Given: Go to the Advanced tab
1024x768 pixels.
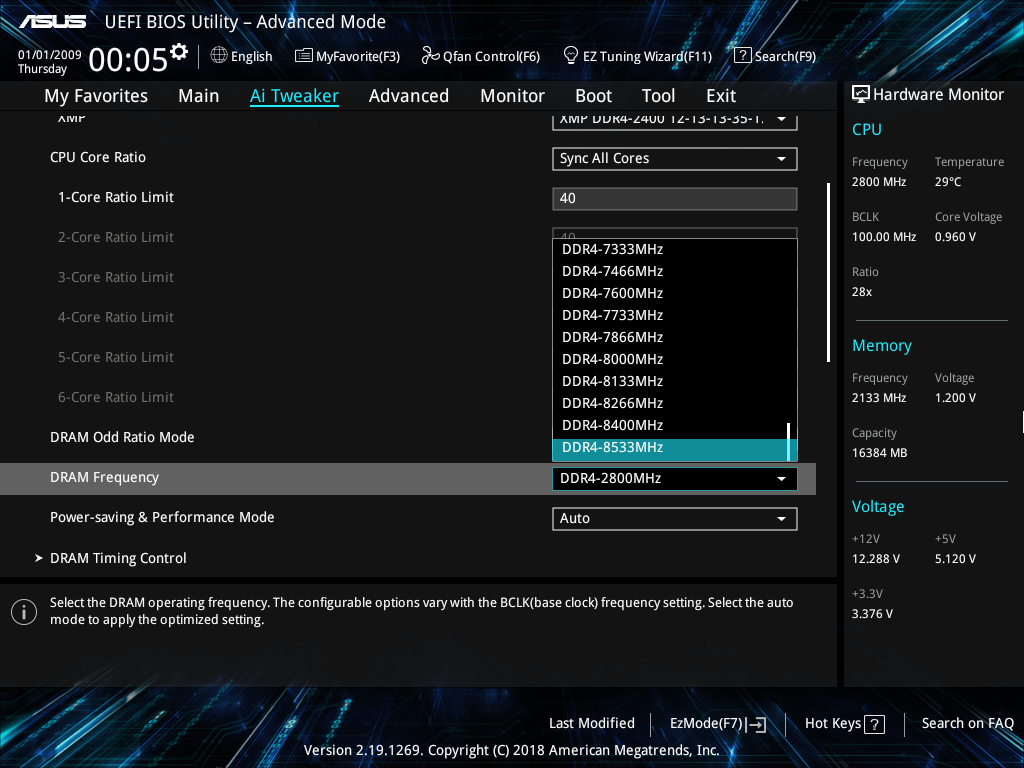Looking at the screenshot, I should [409, 96].
